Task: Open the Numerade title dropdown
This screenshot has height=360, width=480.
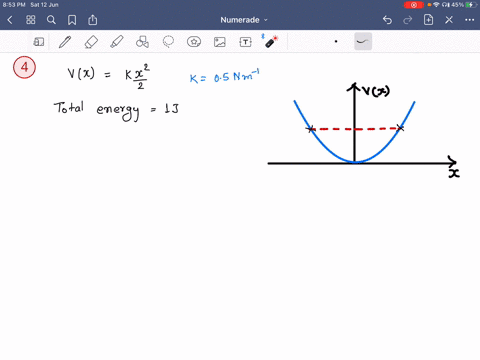Action: tap(244, 20)
